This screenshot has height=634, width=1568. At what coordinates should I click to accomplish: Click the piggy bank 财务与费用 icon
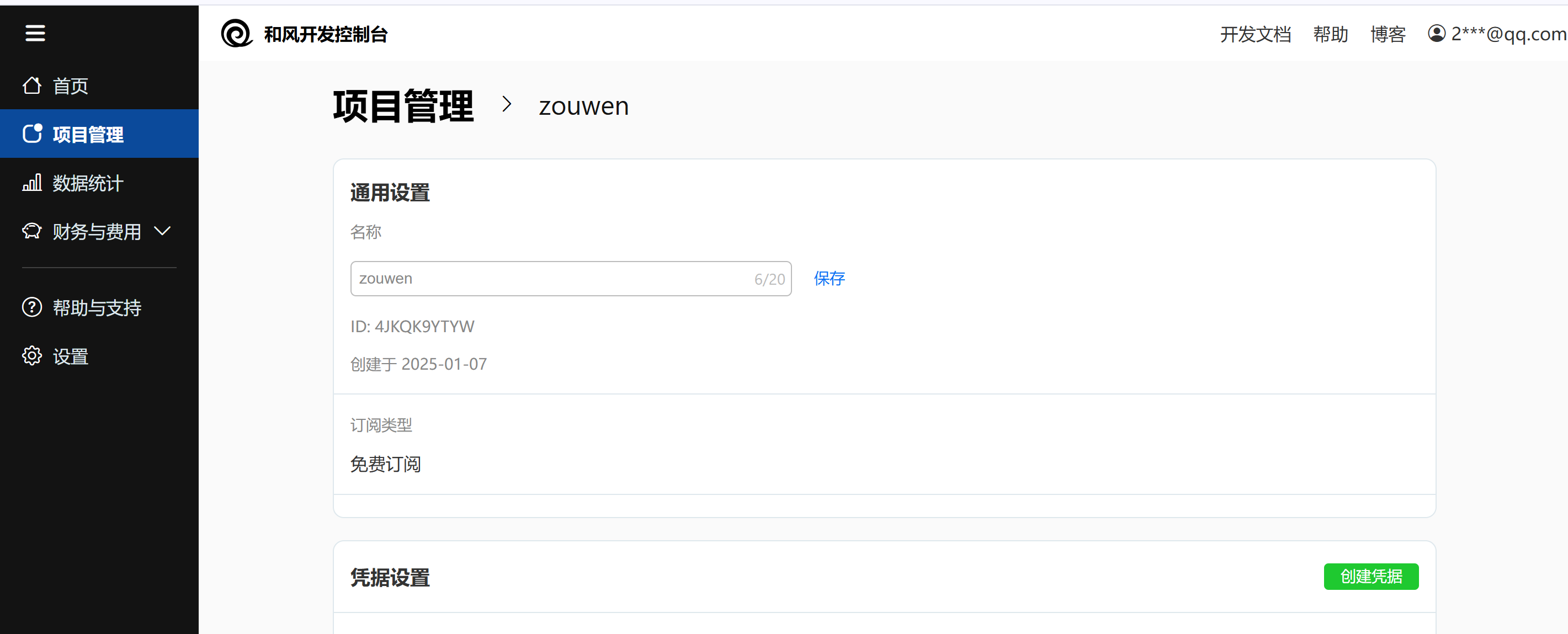coord(31,231)
